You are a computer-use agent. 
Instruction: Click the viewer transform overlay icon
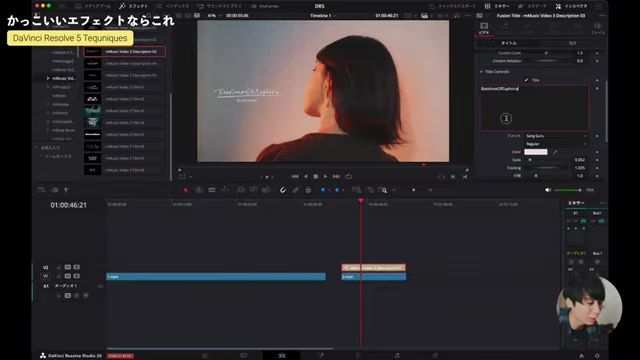click(182, 177)
